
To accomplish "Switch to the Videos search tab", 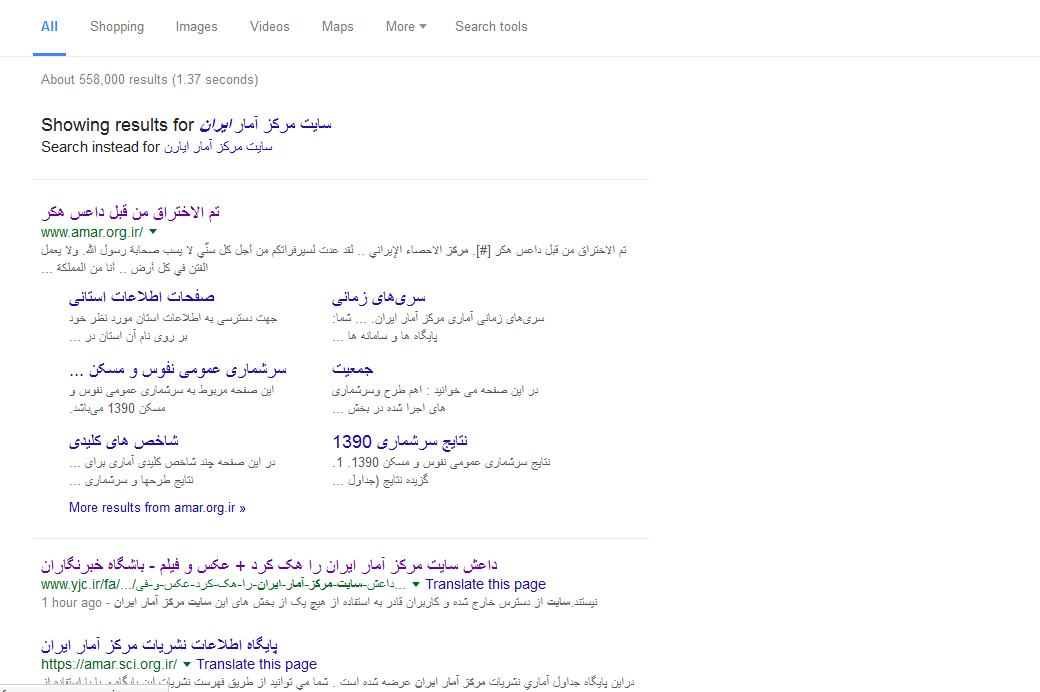I will pyautogui.click(x=269, y=27).
